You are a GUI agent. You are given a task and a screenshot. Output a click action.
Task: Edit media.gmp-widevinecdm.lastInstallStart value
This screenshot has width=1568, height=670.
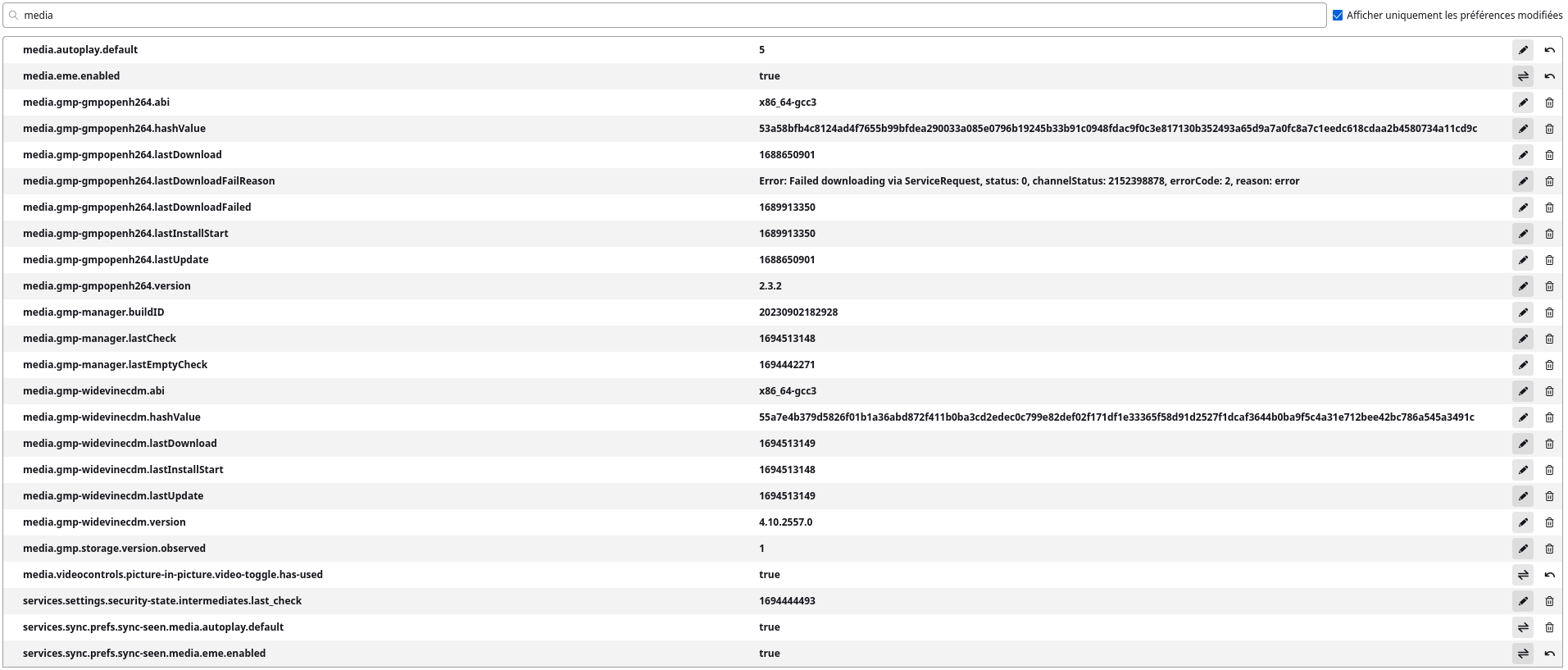point(1523,470)
